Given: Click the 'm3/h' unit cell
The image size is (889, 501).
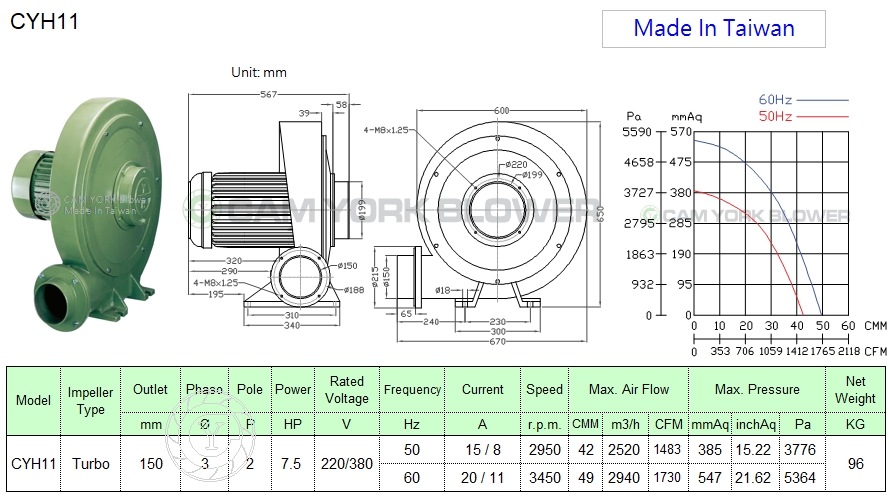Looking at the screenshot, I should click(x=625, y=424).
